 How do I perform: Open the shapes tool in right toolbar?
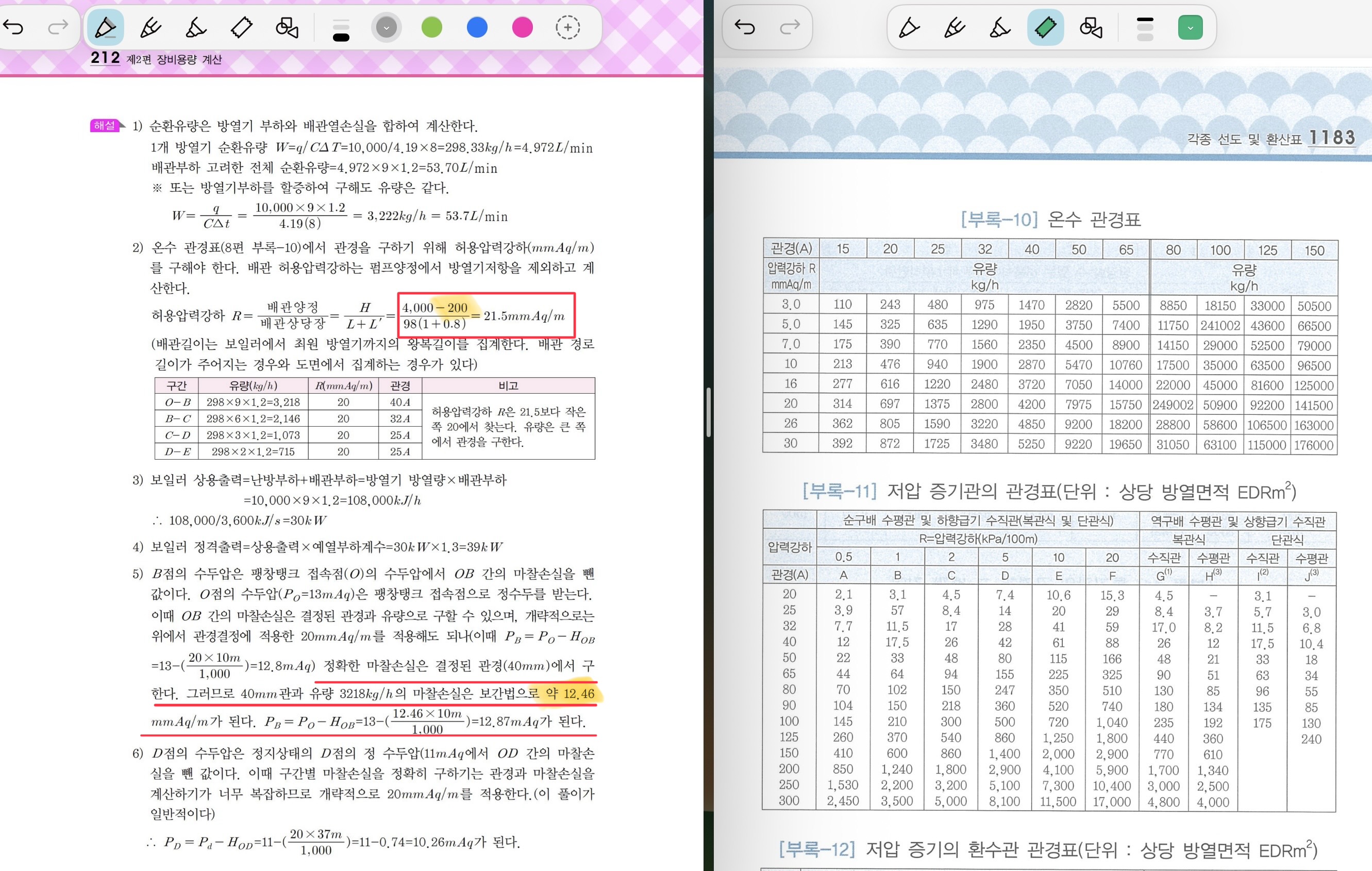click(x=1091, y=27)
